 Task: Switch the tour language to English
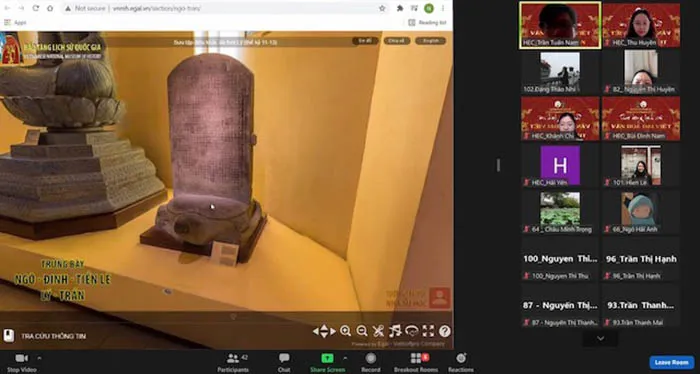coord(430,41)
